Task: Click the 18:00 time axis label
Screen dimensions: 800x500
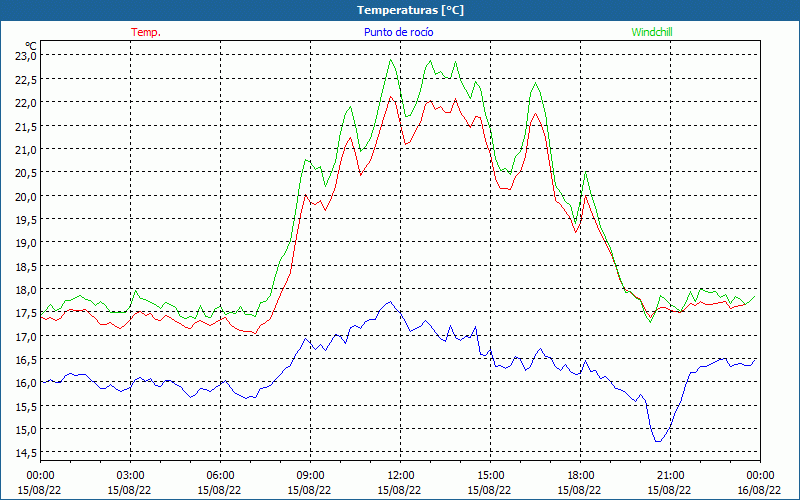Action: 581,476
